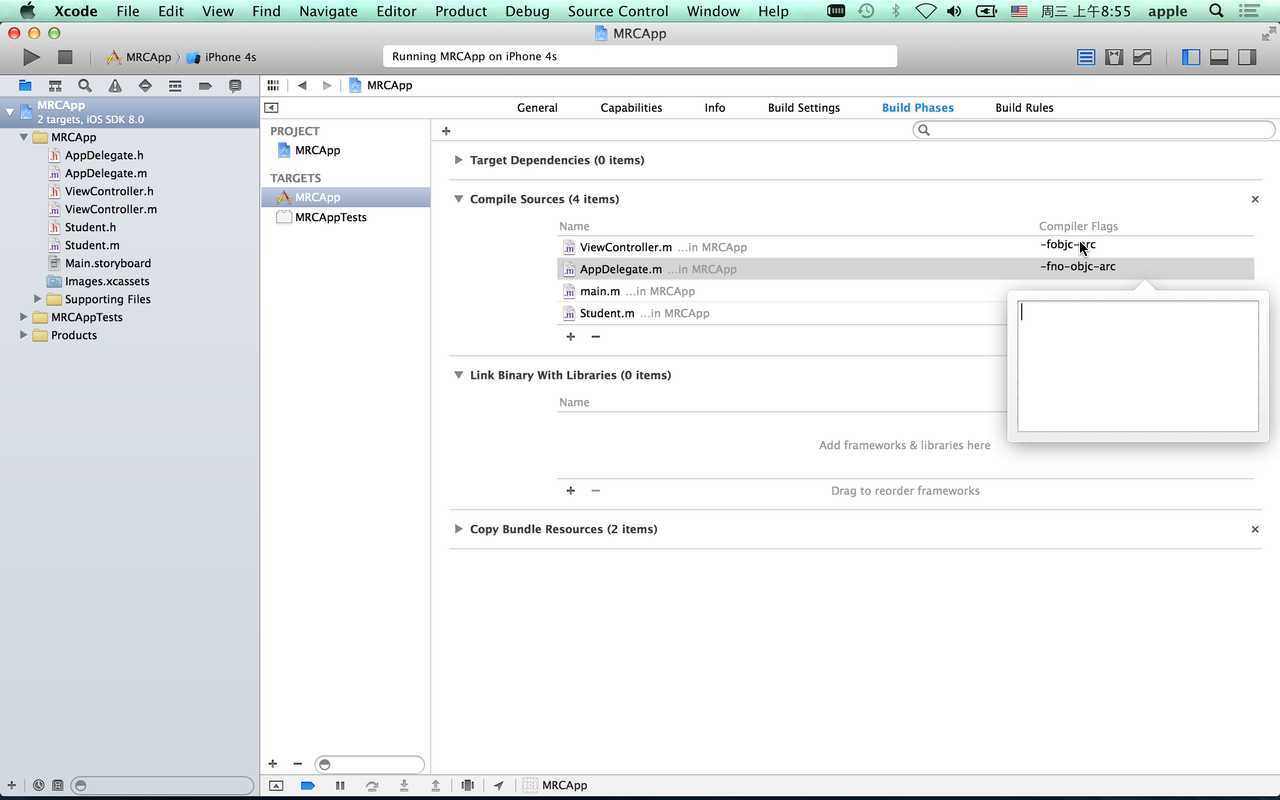Select the Version editor button
1280x800 pixels.
click(x=1142, y=57)
